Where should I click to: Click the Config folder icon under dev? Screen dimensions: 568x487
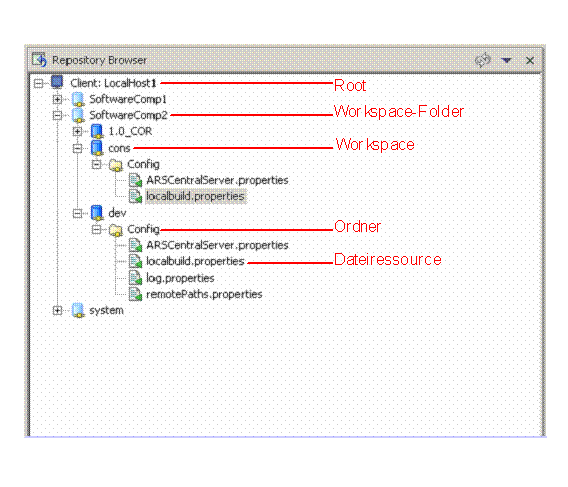116,230
